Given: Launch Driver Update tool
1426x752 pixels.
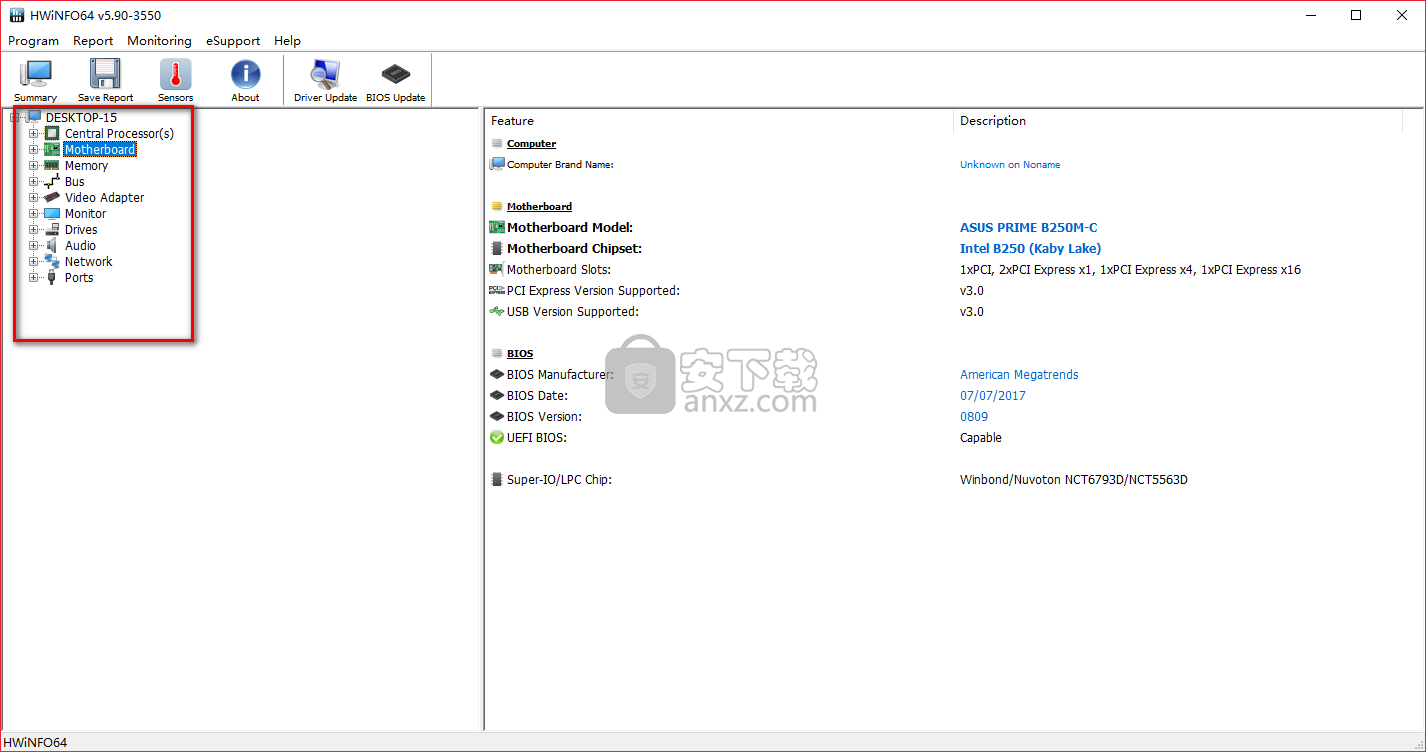Looking at the screenshot, I should tap(325, 74).
